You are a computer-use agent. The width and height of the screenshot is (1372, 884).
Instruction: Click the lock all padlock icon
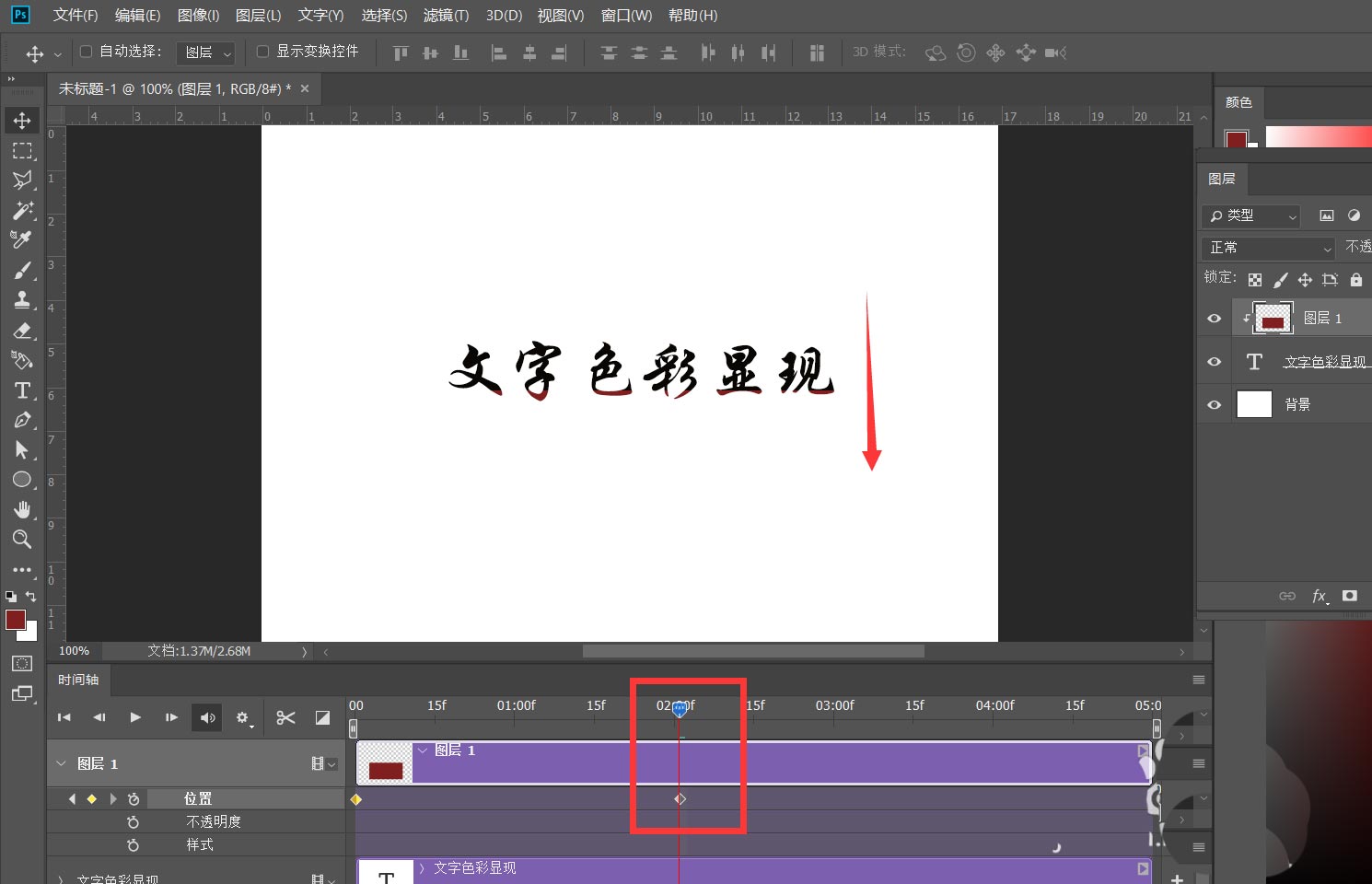point(1355,280)
